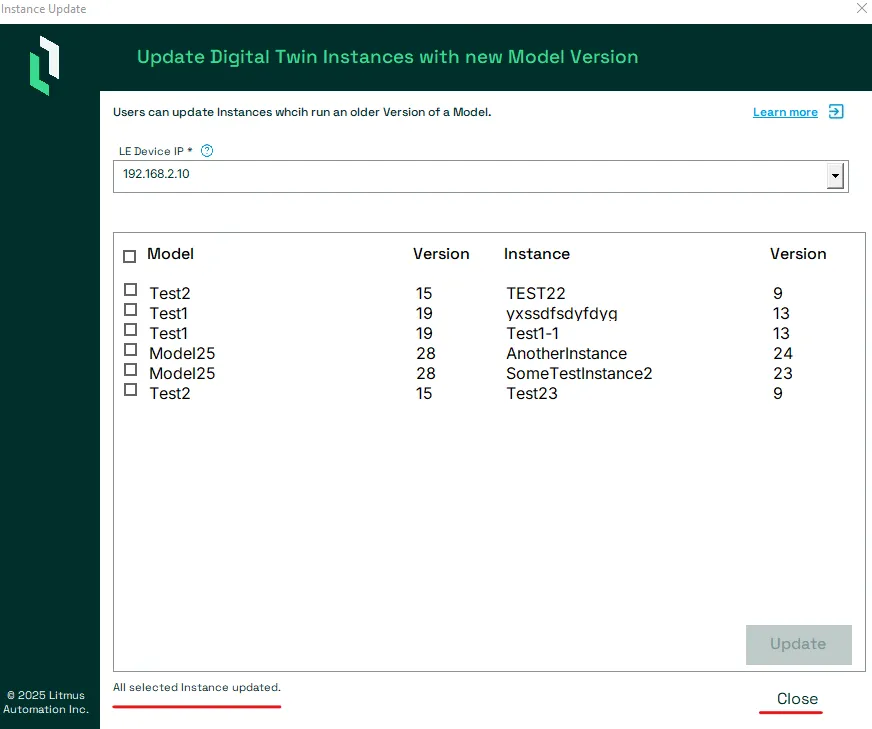Screen dimensions: 872x729
Task: Open the Learn more link
Action: click(785, 112)
